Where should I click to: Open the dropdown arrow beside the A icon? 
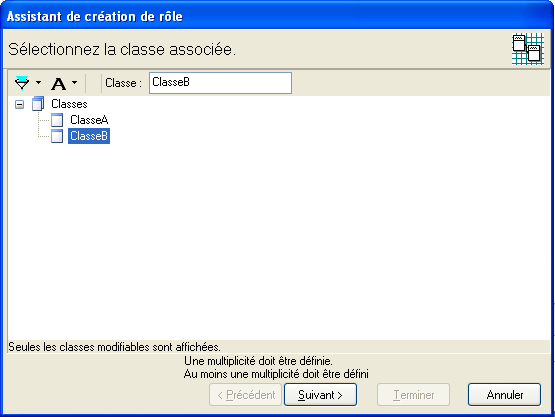(x=74, y=83)
